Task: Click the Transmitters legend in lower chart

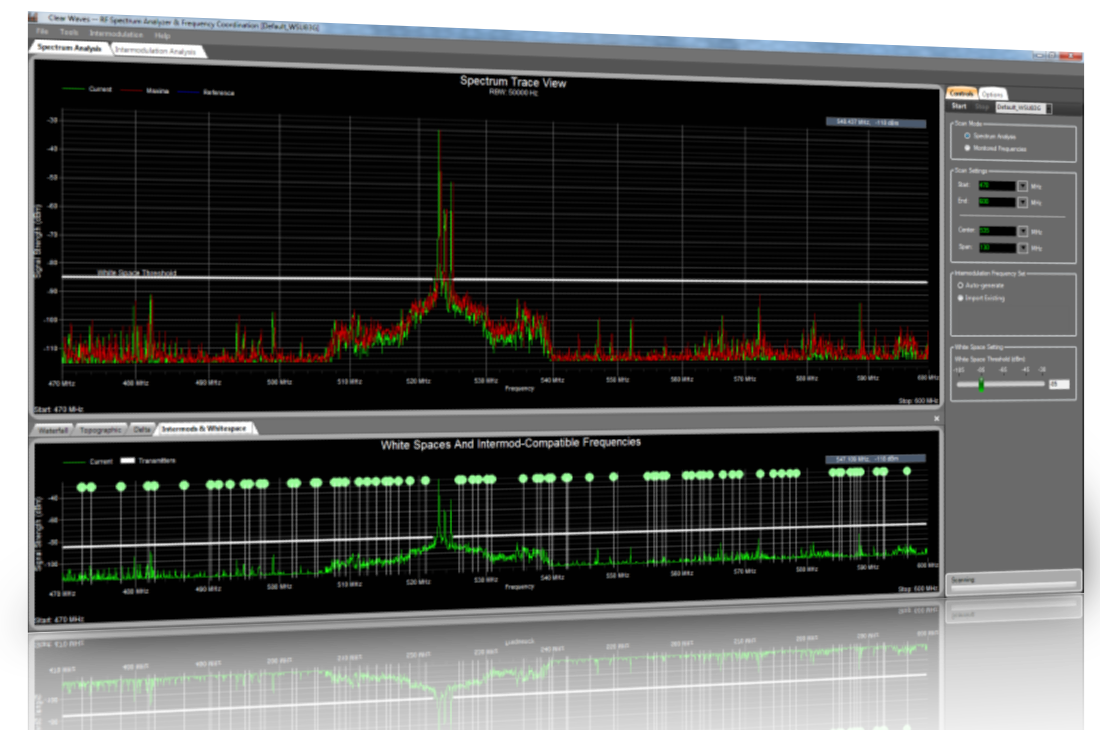Action: [x=149, y=461]
